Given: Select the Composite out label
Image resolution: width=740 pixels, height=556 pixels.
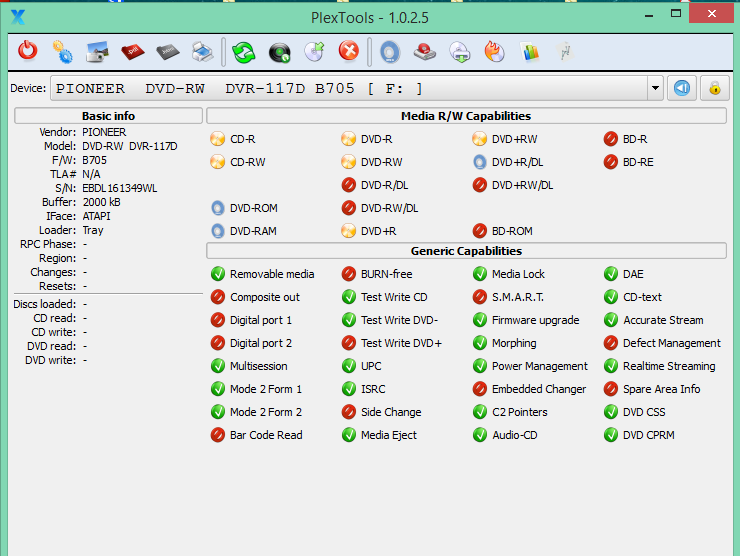Looking at the screenshot, I should (x=265, y=297).
